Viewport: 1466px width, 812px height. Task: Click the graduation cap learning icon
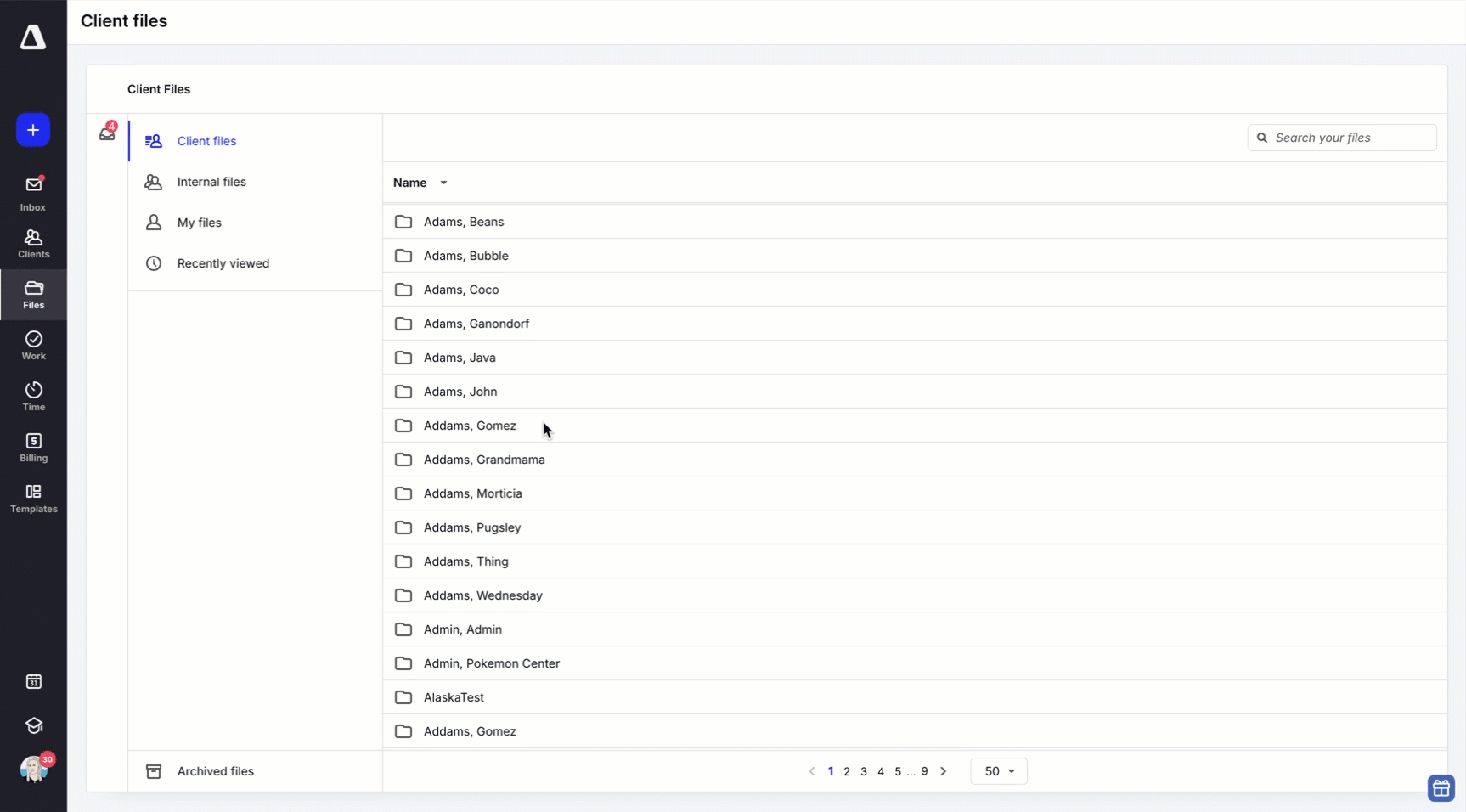(33, 725)
